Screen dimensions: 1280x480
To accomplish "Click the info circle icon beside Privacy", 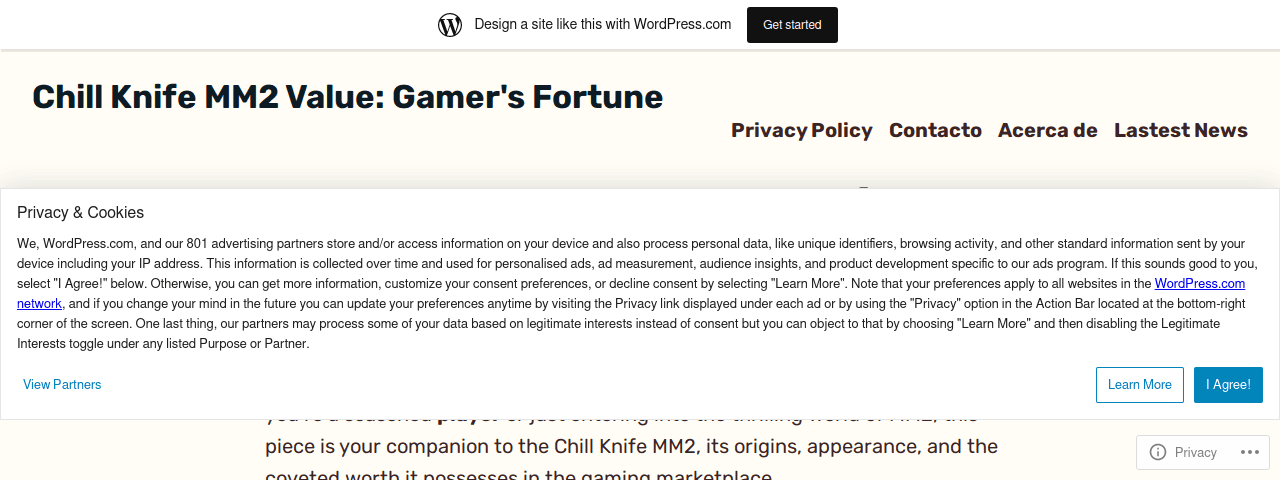I will tap(1158, 452).
